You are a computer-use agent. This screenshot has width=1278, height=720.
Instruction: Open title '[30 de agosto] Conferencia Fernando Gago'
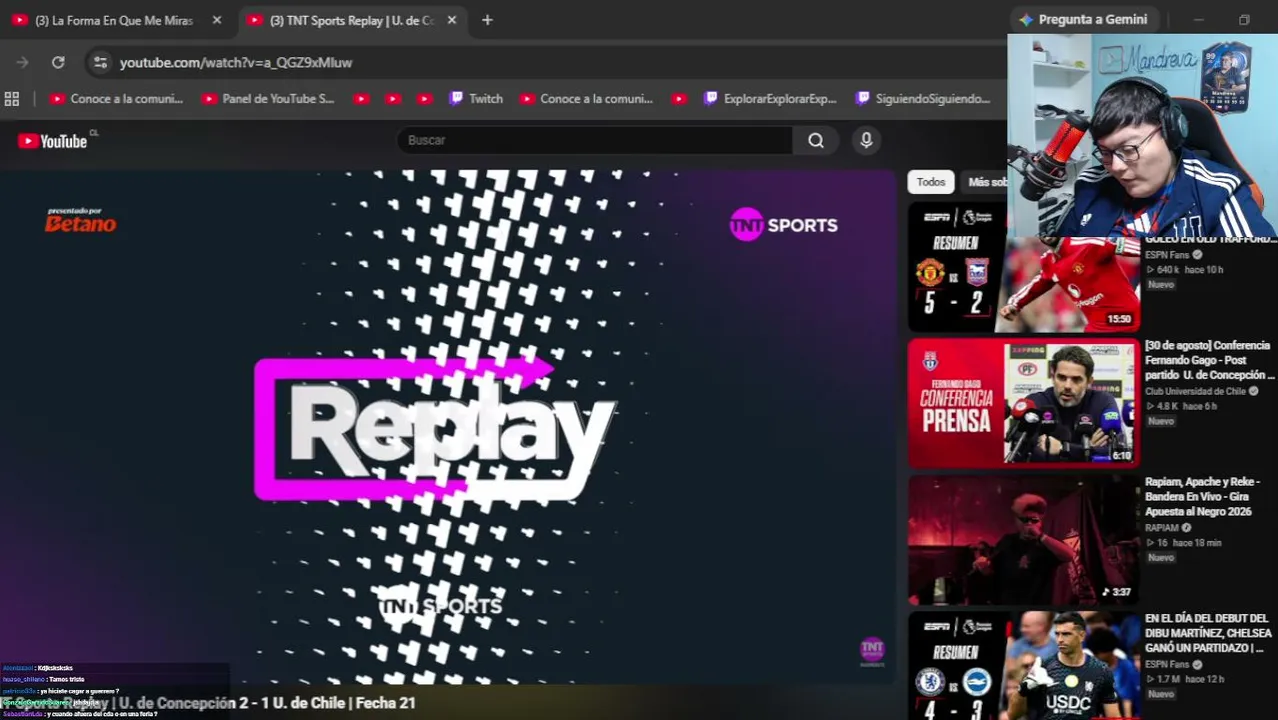(x=1209, y=360)
